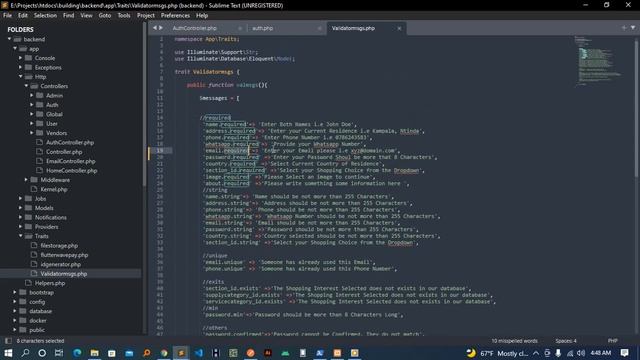Open File Explorer from the taskbar
Viewport: 640px width, 360px height.
[x=94, y=353]
